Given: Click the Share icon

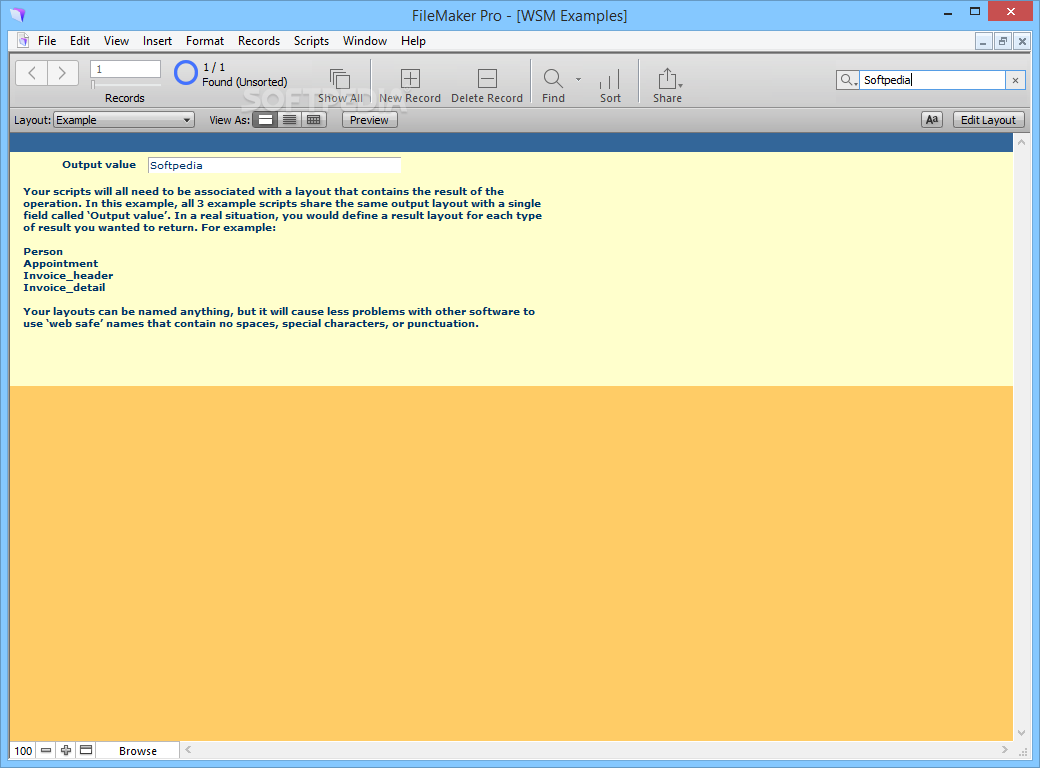Looking at the screenshot, I should click(x=667, y=79).
